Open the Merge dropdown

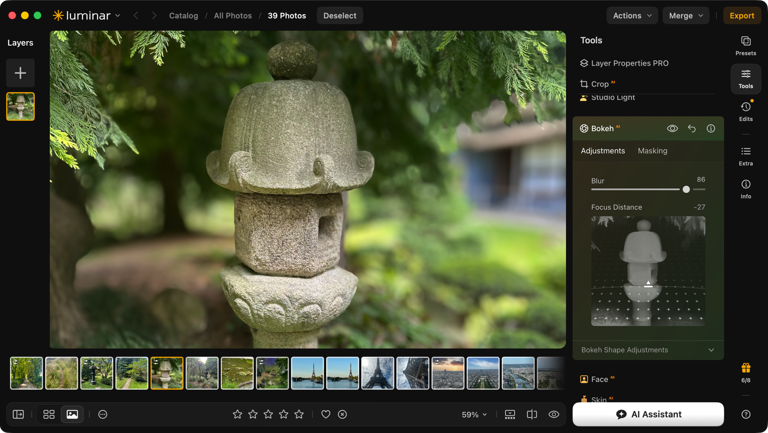point(686,16)
